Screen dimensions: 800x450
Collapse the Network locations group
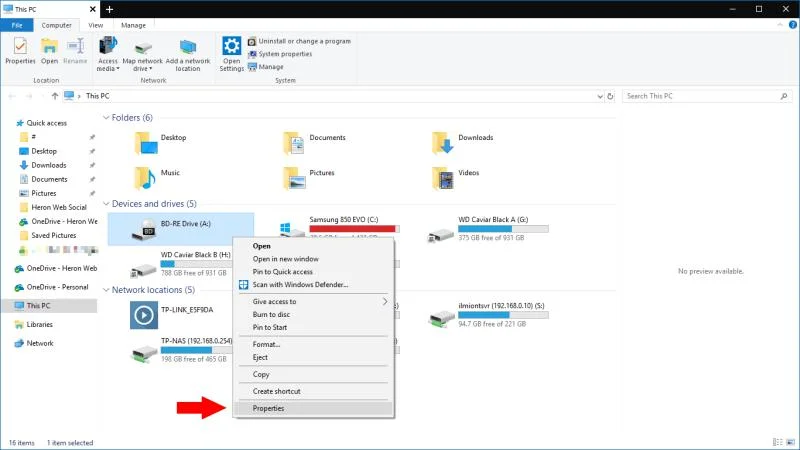(106, 290)
